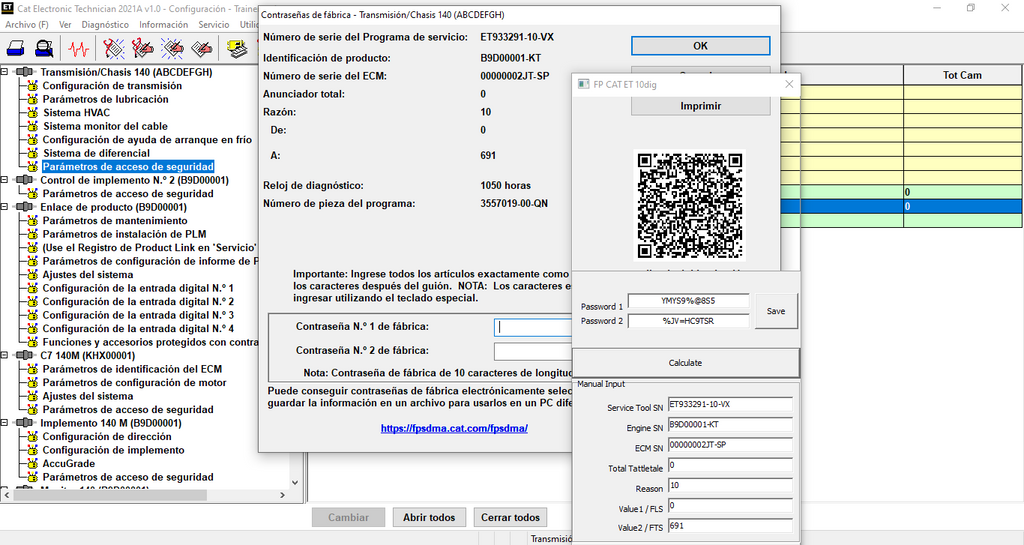Click the Reason input field
This screenshot has width=1024, height=545.
[x=730, y=486]
